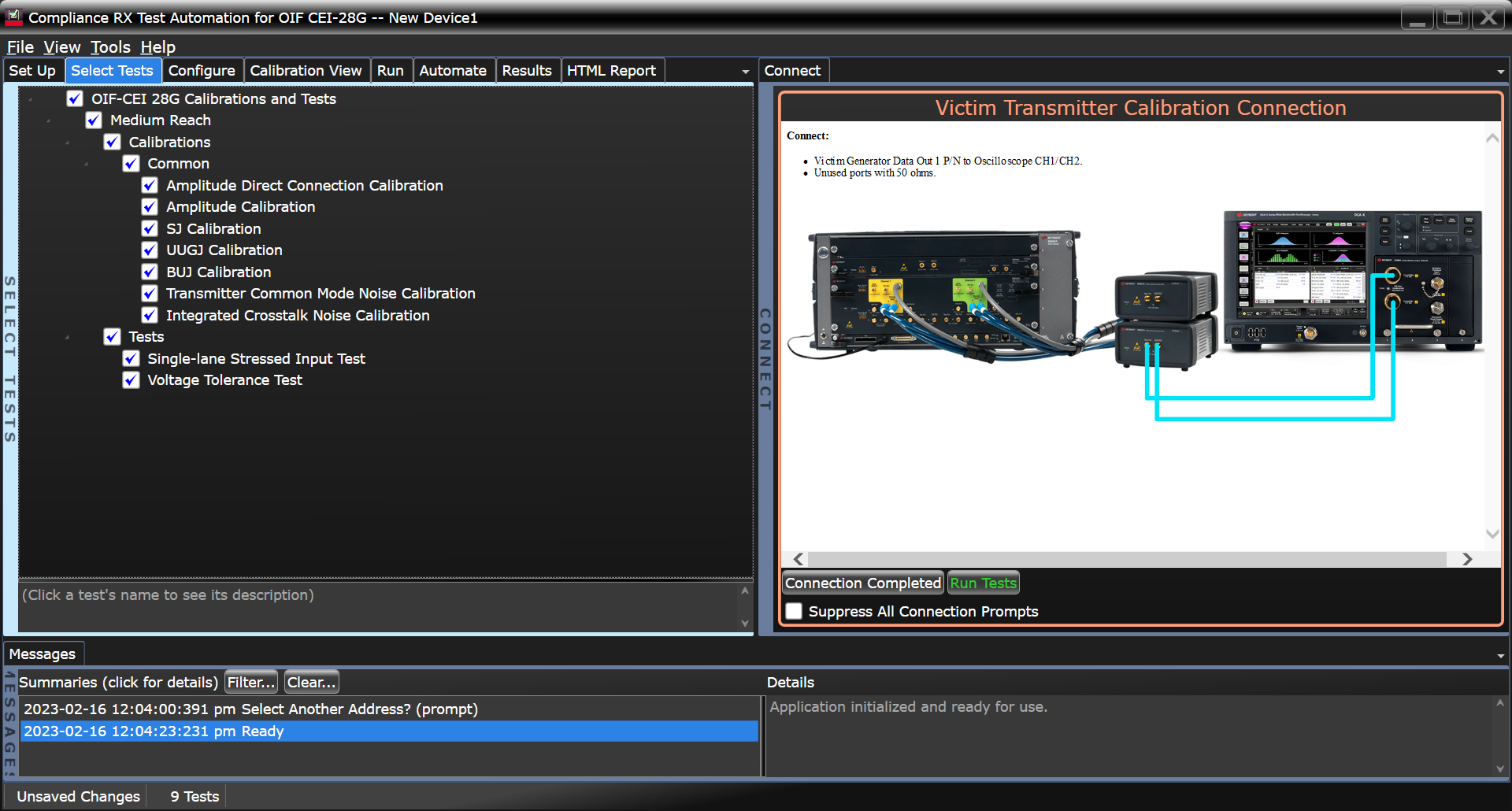Collapse the Common calibrations branch
The image size is (1512, 811).
86,163
